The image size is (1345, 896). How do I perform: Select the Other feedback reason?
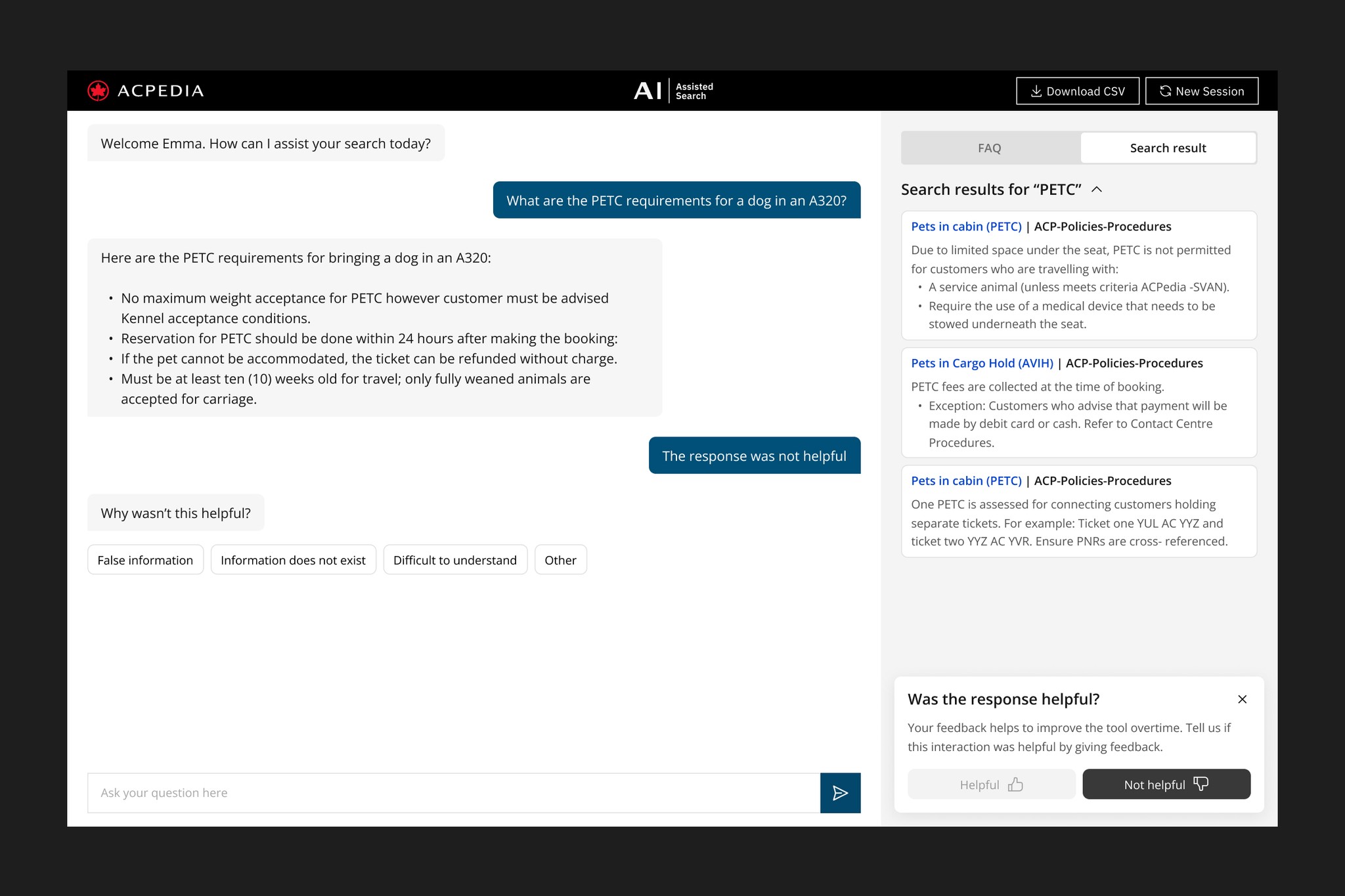pos(560,560)
